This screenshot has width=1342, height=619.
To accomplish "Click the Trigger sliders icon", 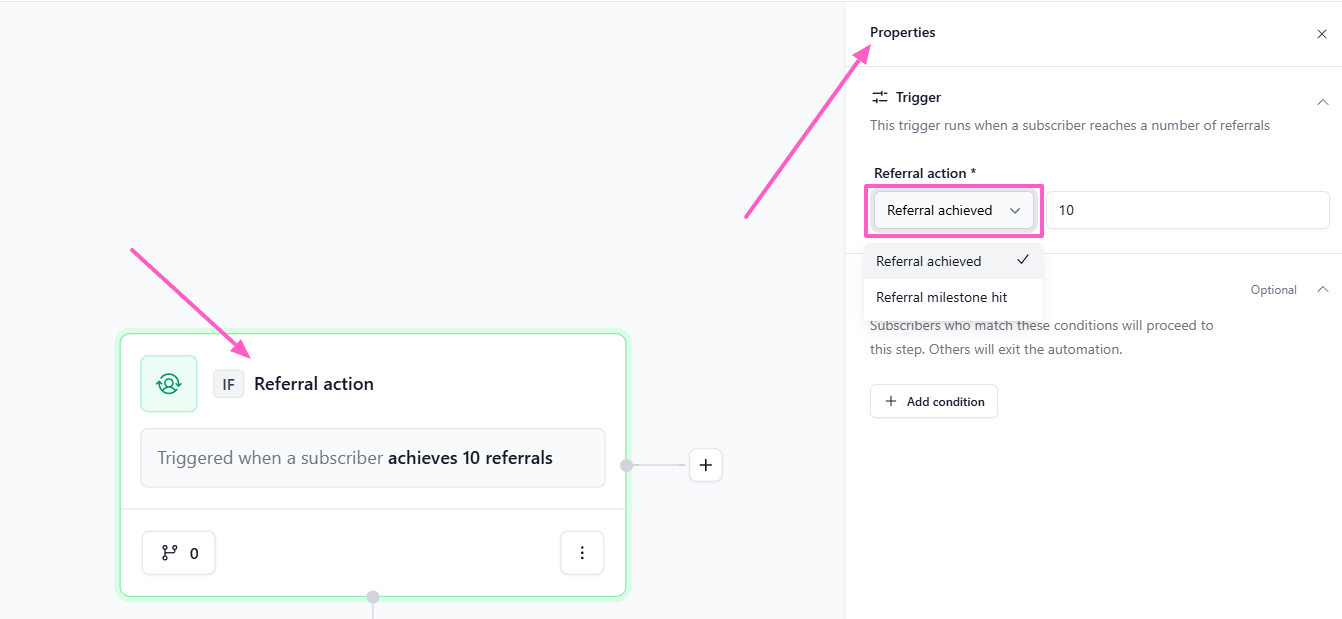I will 880,97.
